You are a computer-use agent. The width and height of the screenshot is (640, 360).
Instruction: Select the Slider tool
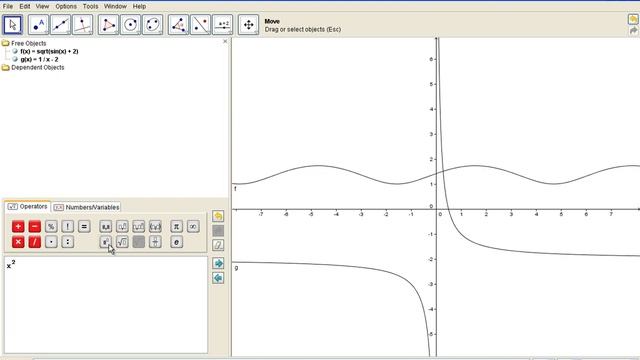tap(223, 25)
